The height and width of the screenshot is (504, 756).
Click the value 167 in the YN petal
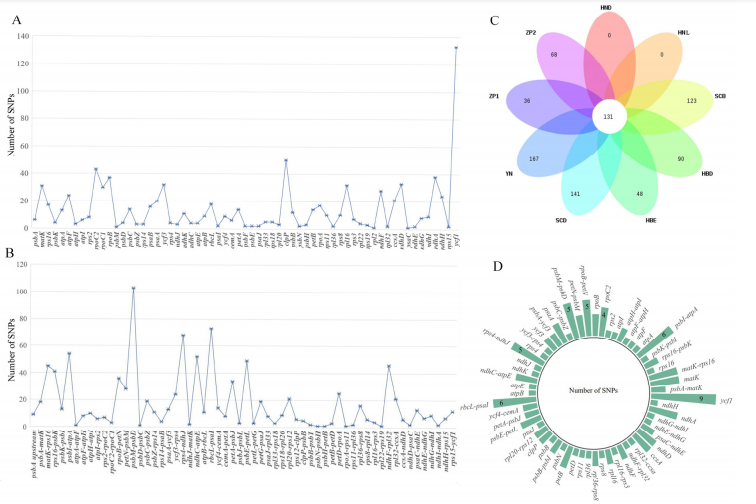pyautogui.click(x=534, y=159)
